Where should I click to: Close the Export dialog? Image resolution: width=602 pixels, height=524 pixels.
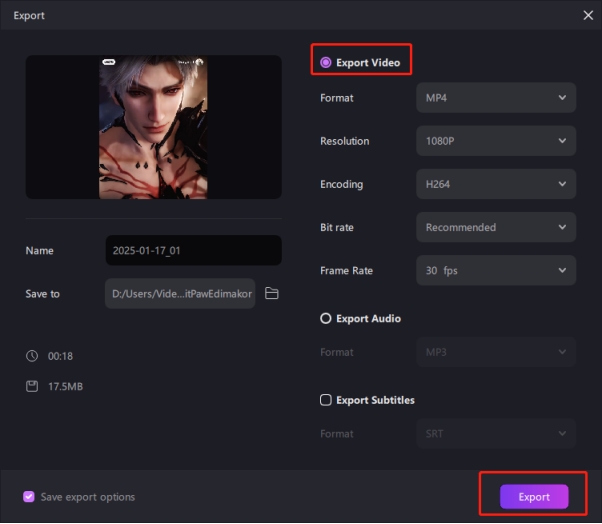tap(588, 15)
